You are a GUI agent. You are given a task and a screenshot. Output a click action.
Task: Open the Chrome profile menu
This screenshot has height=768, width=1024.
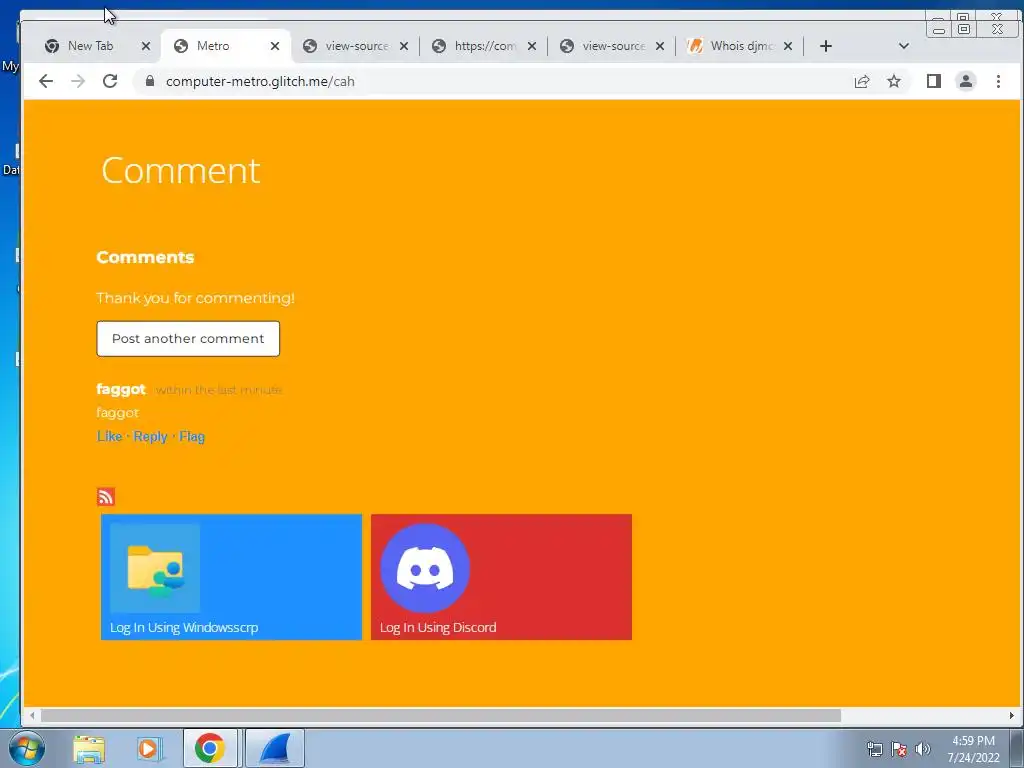pos(966,81)
